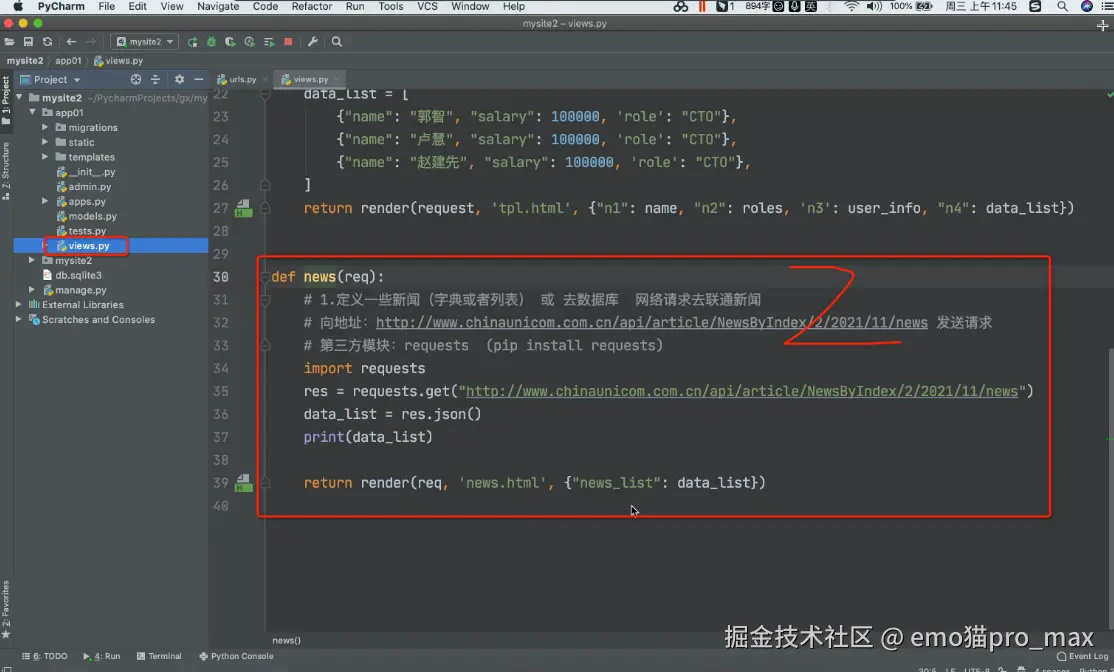The image size is (1114, 672).
Task: Expand the apps.py node
Action: (x=45, y=201)
